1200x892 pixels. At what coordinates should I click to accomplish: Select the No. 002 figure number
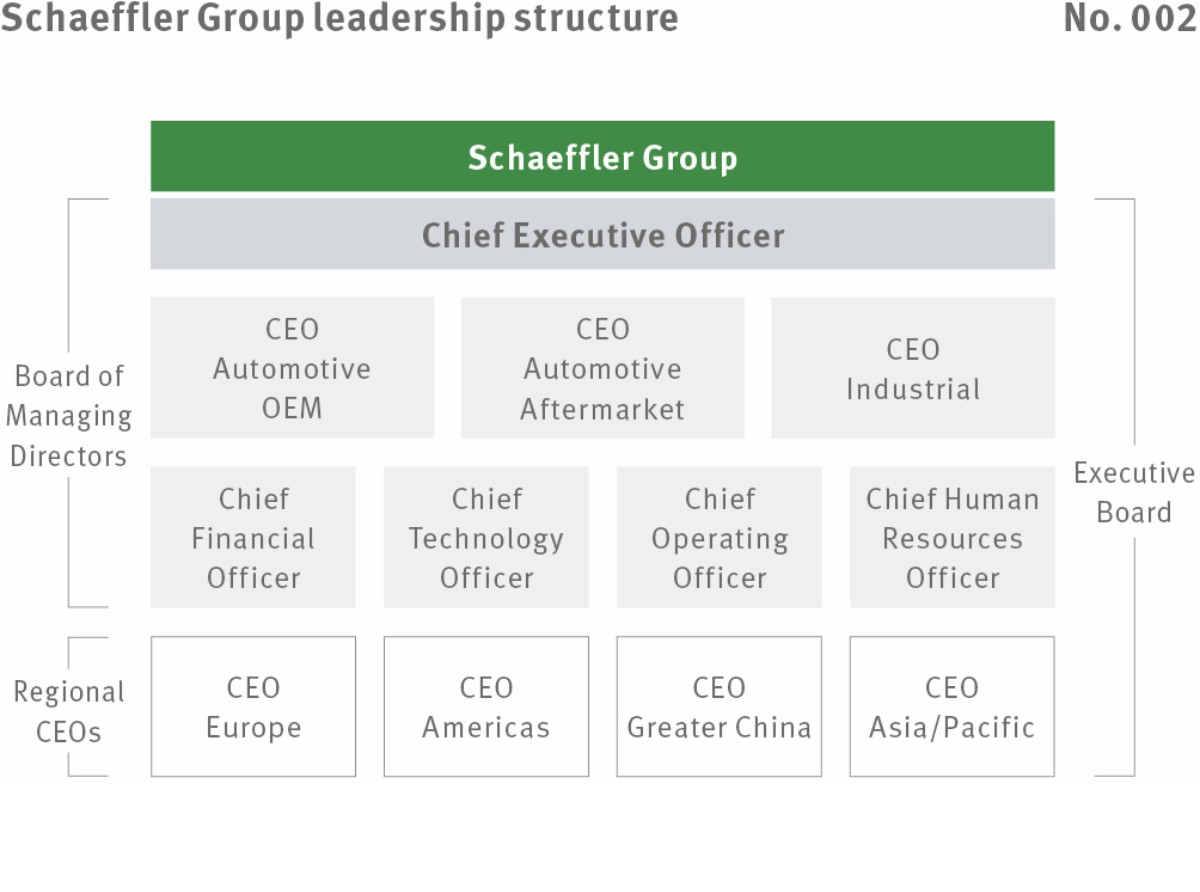pos(1130,18)
